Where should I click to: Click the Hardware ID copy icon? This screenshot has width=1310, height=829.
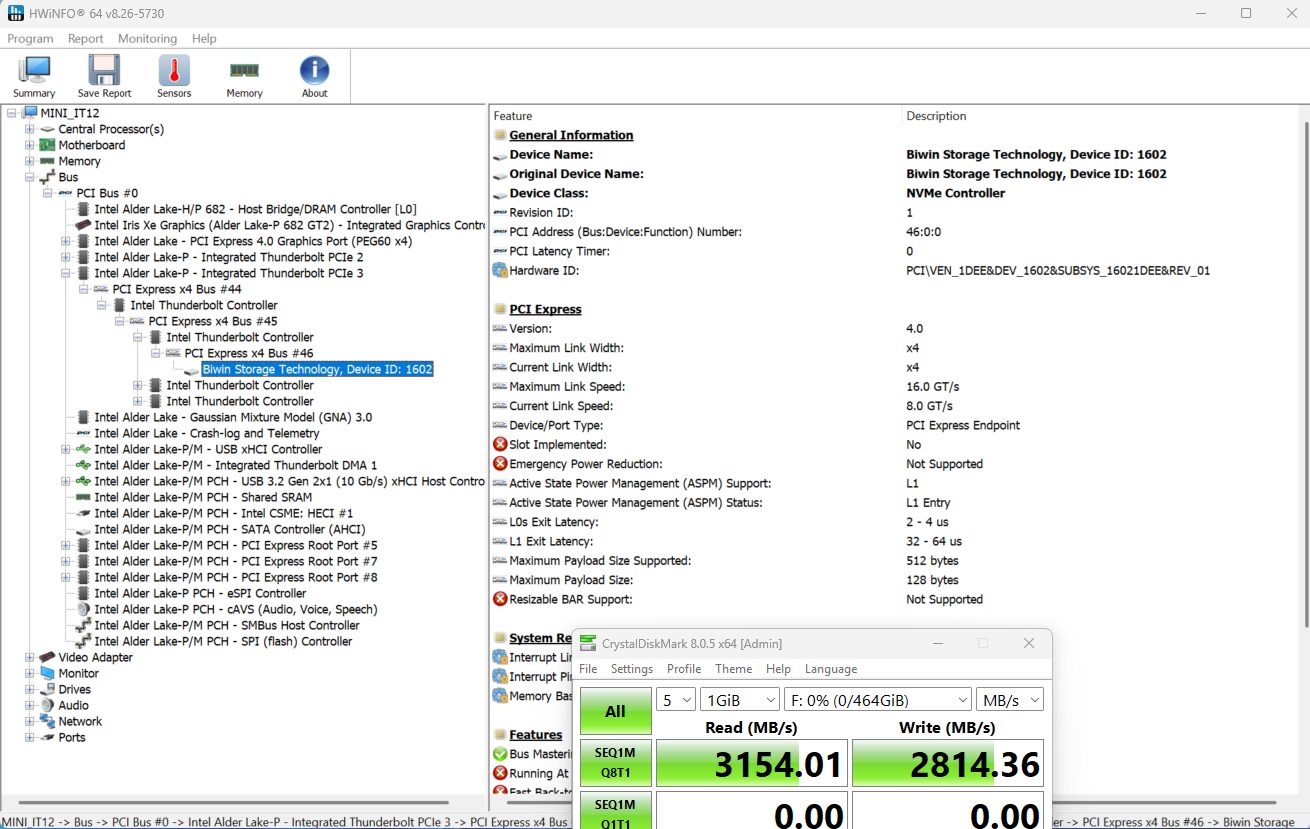tap(500, 270)
